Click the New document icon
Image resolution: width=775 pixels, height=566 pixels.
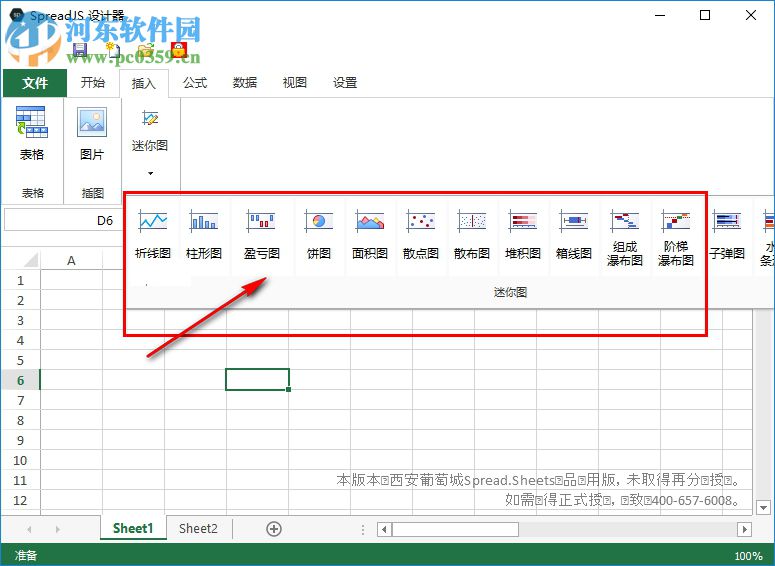[x=113, y=50]
